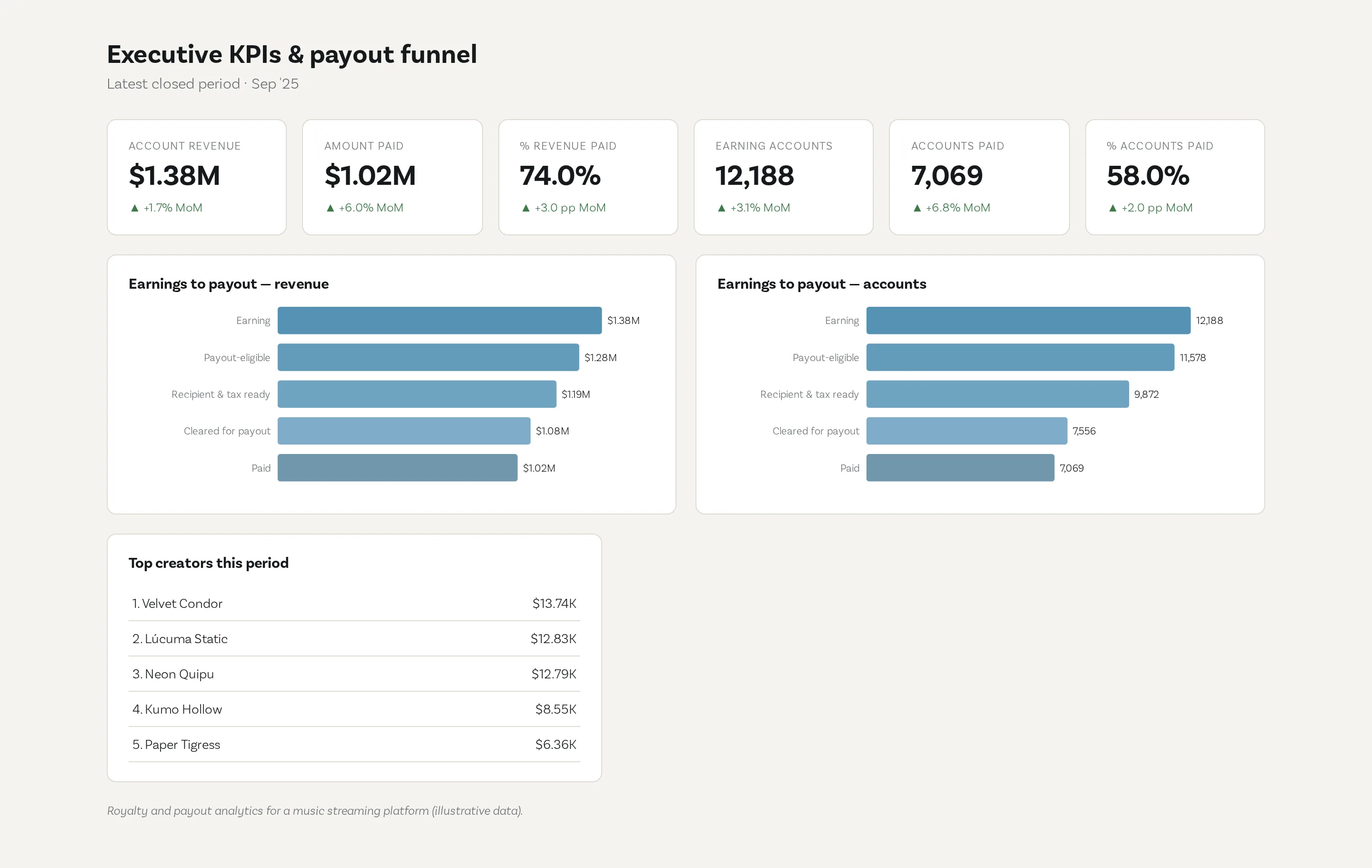Click the up arrow beside +3.0 pp MoM
Viewport: 1372px width, 868px height.
(x=525, y=208)
